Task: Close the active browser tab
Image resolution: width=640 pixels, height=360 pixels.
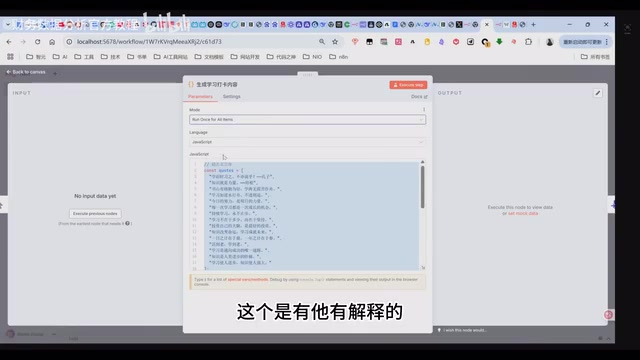Action: tap(487, 24)
